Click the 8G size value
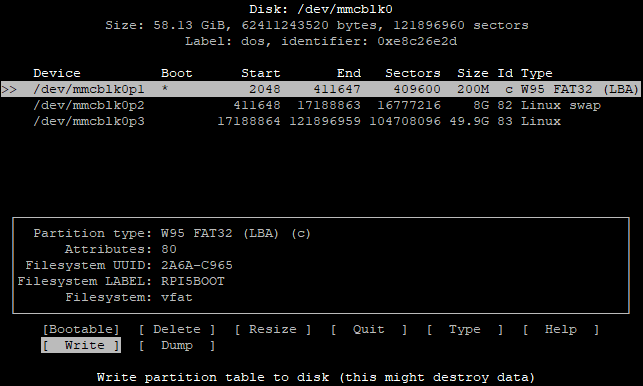Viewport: 643px width, 386px height. (x=481, y=105)
